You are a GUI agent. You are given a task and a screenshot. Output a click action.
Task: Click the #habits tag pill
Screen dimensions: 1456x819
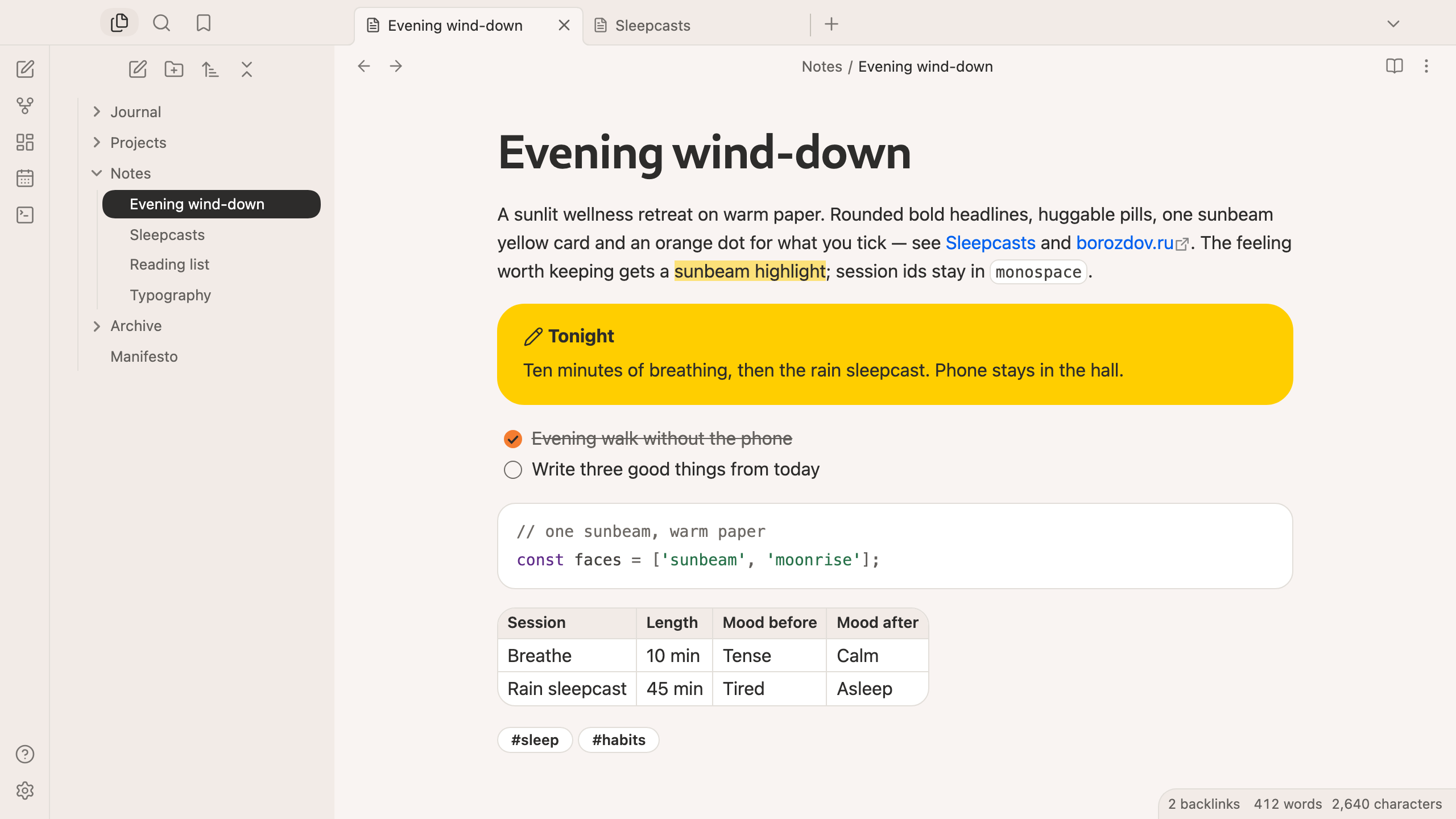click(619, 740)
